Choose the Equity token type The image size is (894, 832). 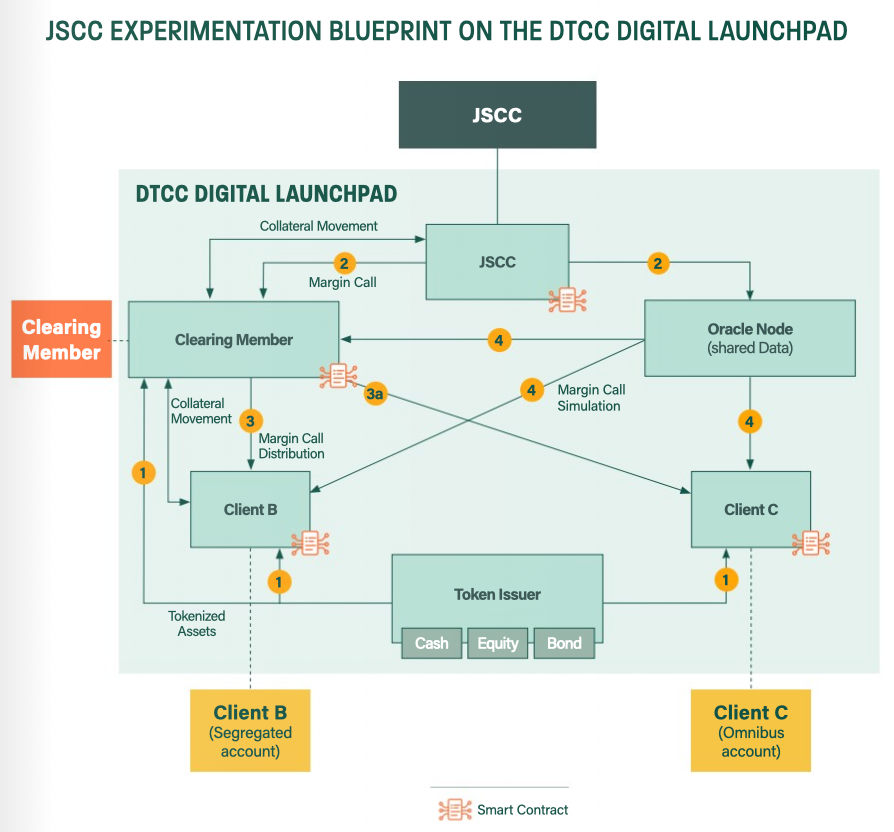[x=498, y=643]
